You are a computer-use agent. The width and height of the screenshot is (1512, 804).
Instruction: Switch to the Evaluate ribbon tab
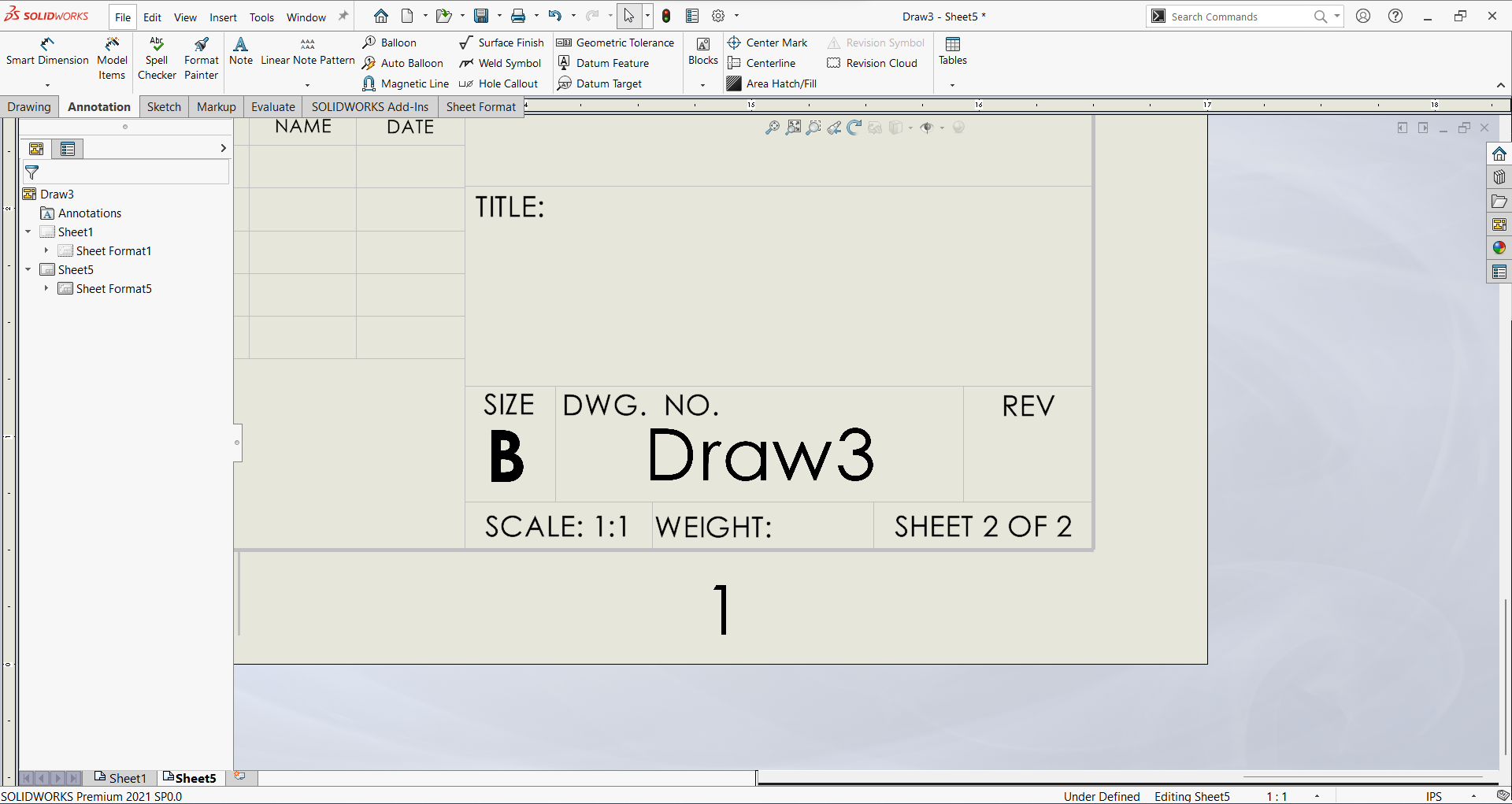273,106
